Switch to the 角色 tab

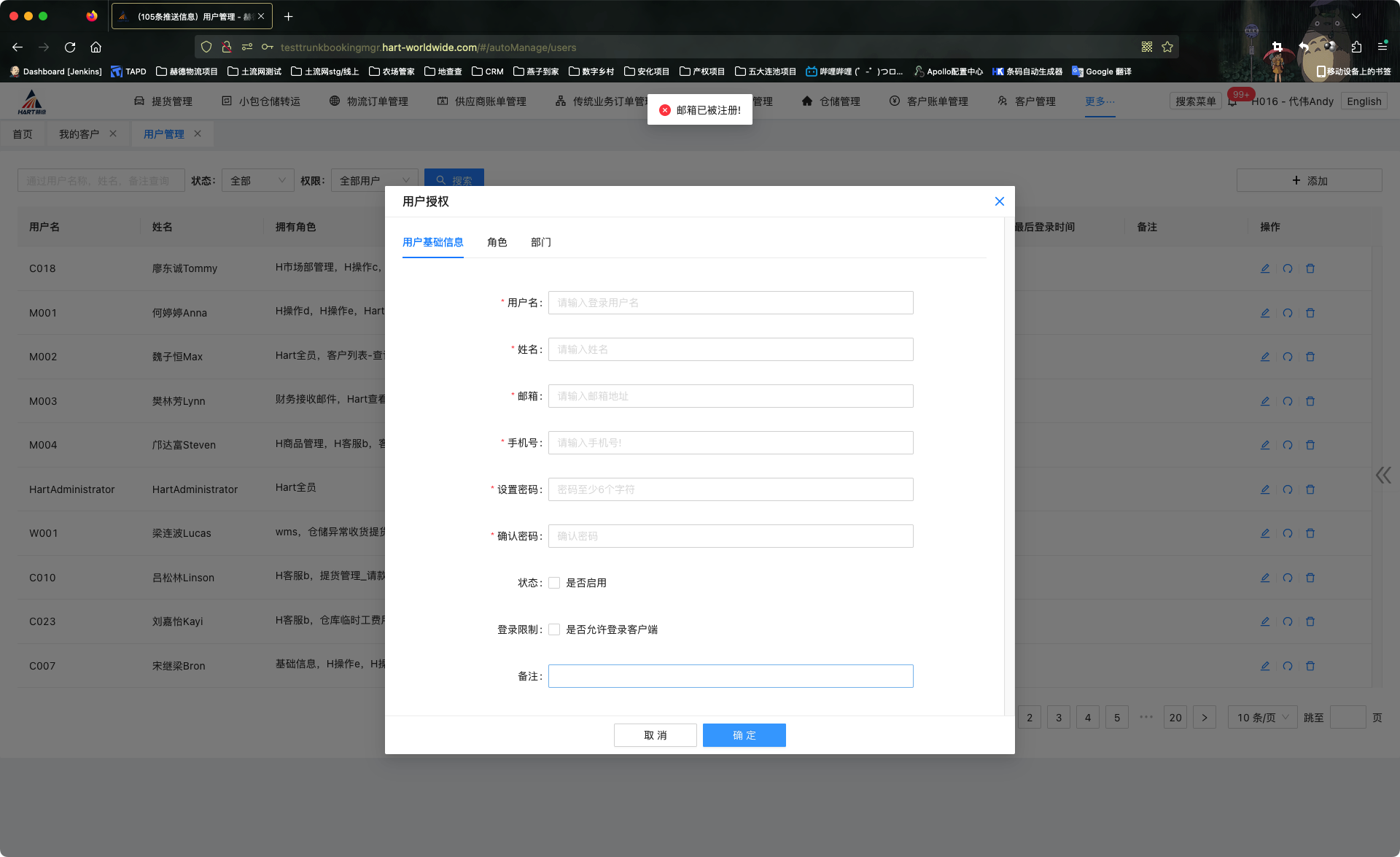click(497, 242)
